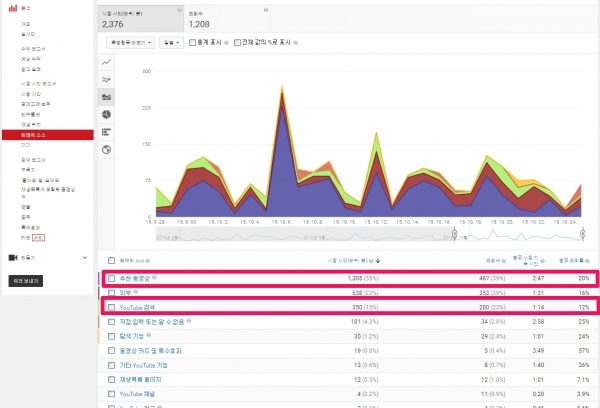
Task: Switch to the bar chart view
Action: tap(106, 132)
